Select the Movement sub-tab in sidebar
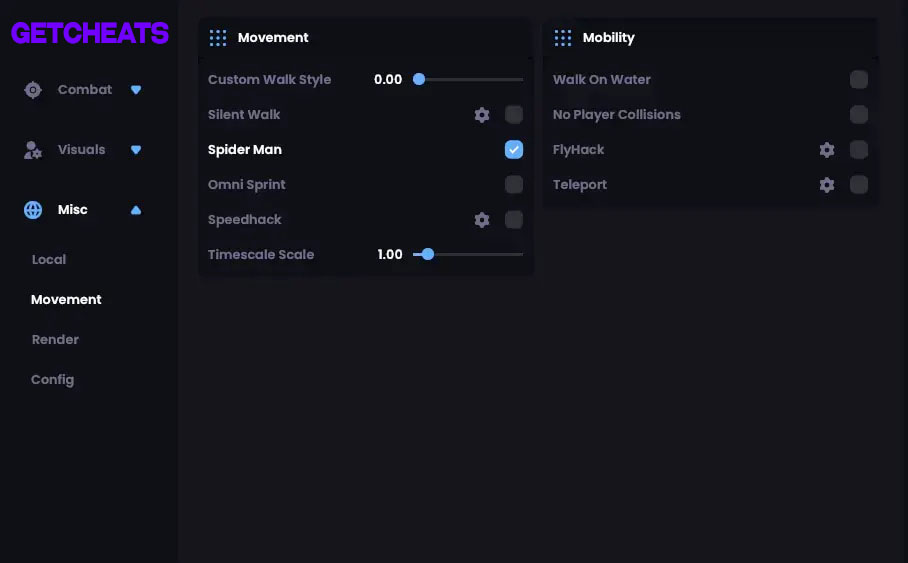This screenshot has width=908, height=563. pyautogui.click(x=66, y=299)
